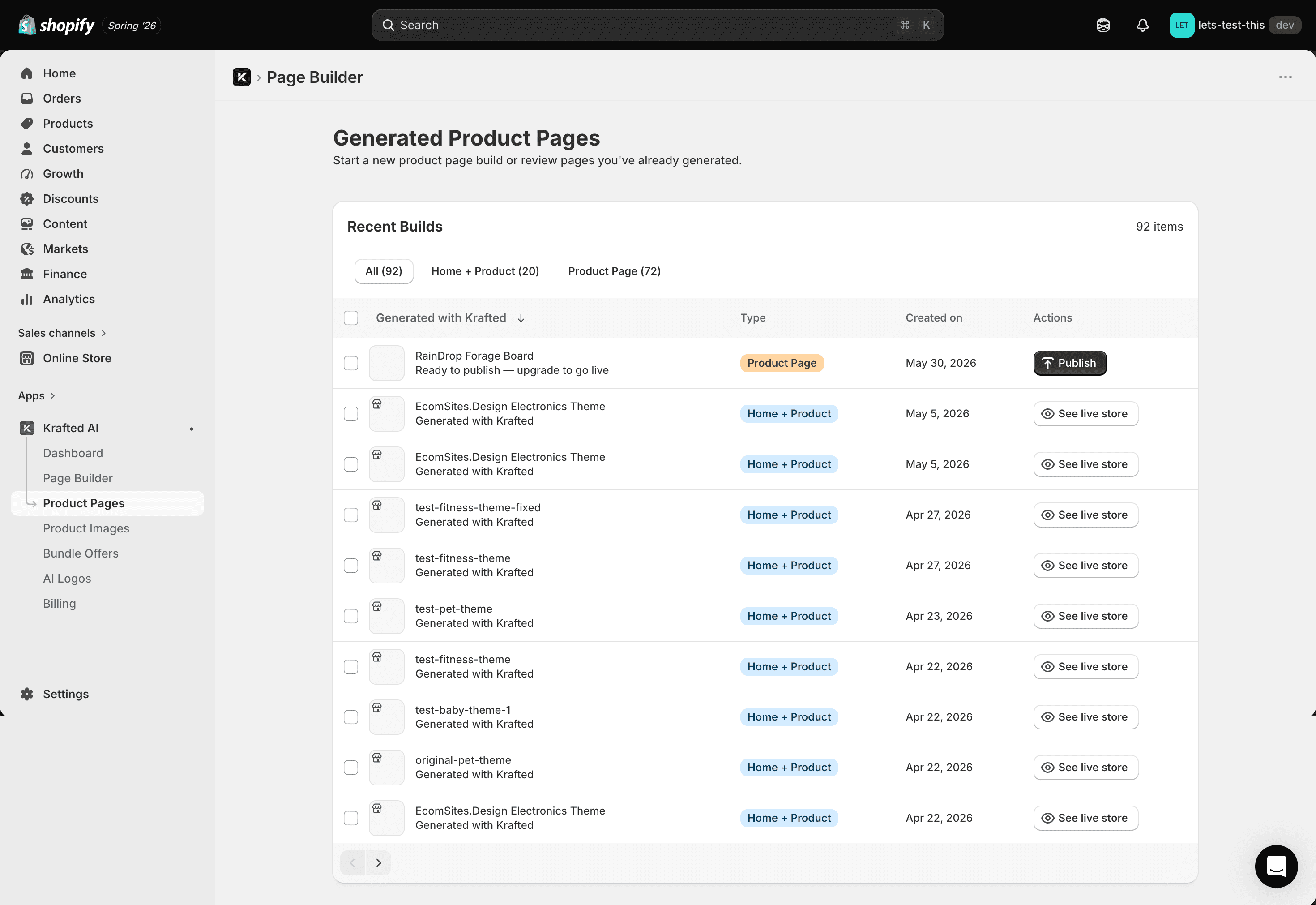Click the Shopify logo in top bar

pyautogui.click(x=56, y=25)
